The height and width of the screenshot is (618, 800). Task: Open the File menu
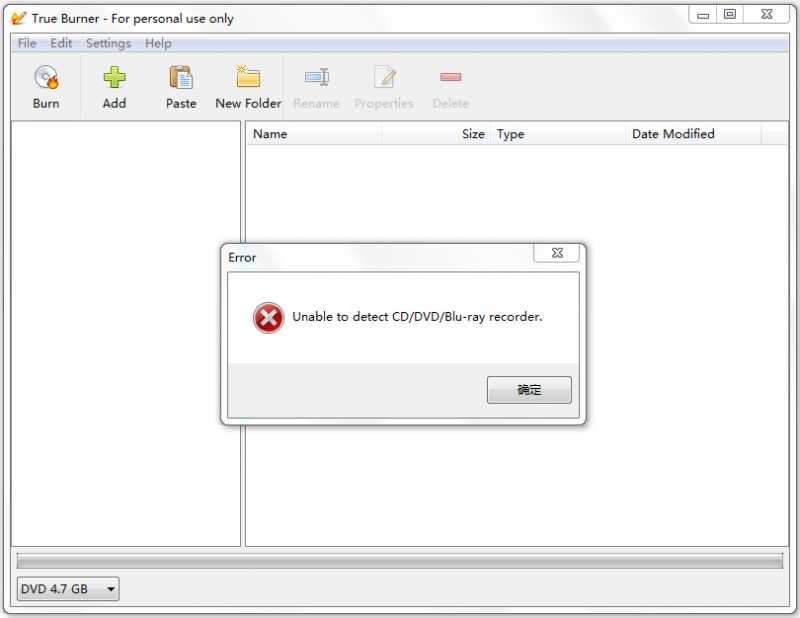[x=27, y=43]
